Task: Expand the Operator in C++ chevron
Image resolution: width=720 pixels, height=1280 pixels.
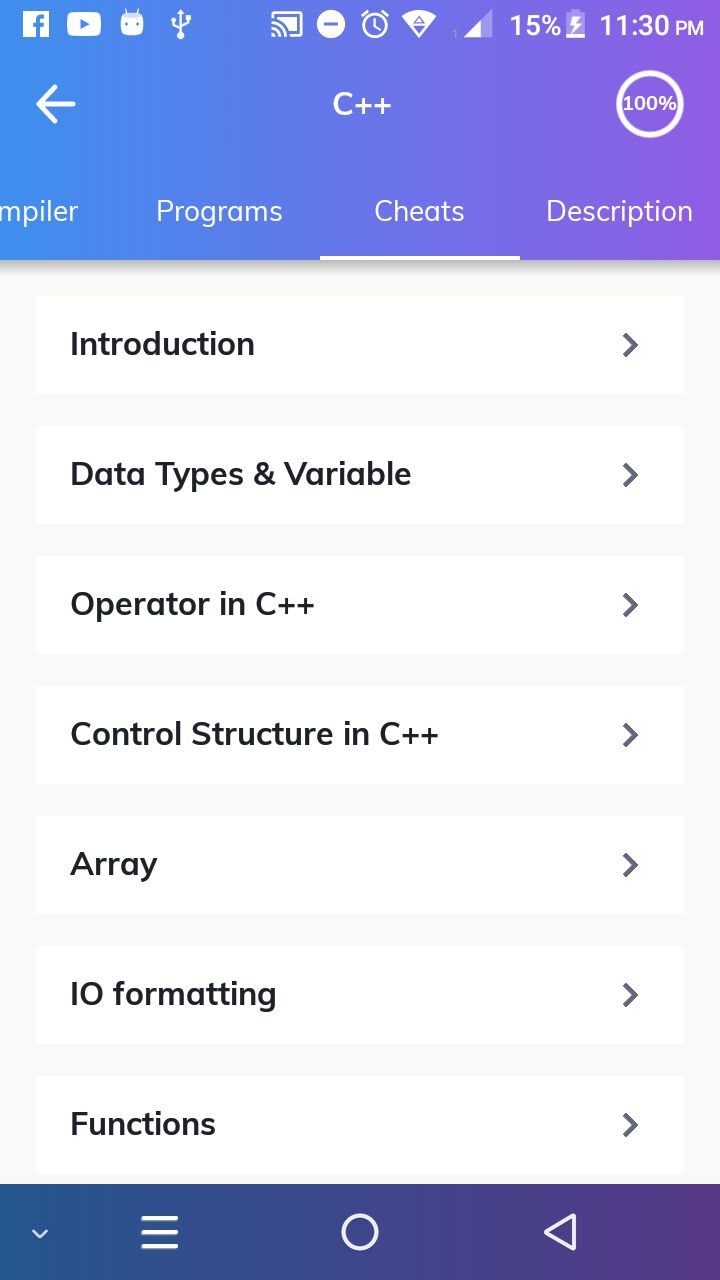Action: tap(630, 605)
